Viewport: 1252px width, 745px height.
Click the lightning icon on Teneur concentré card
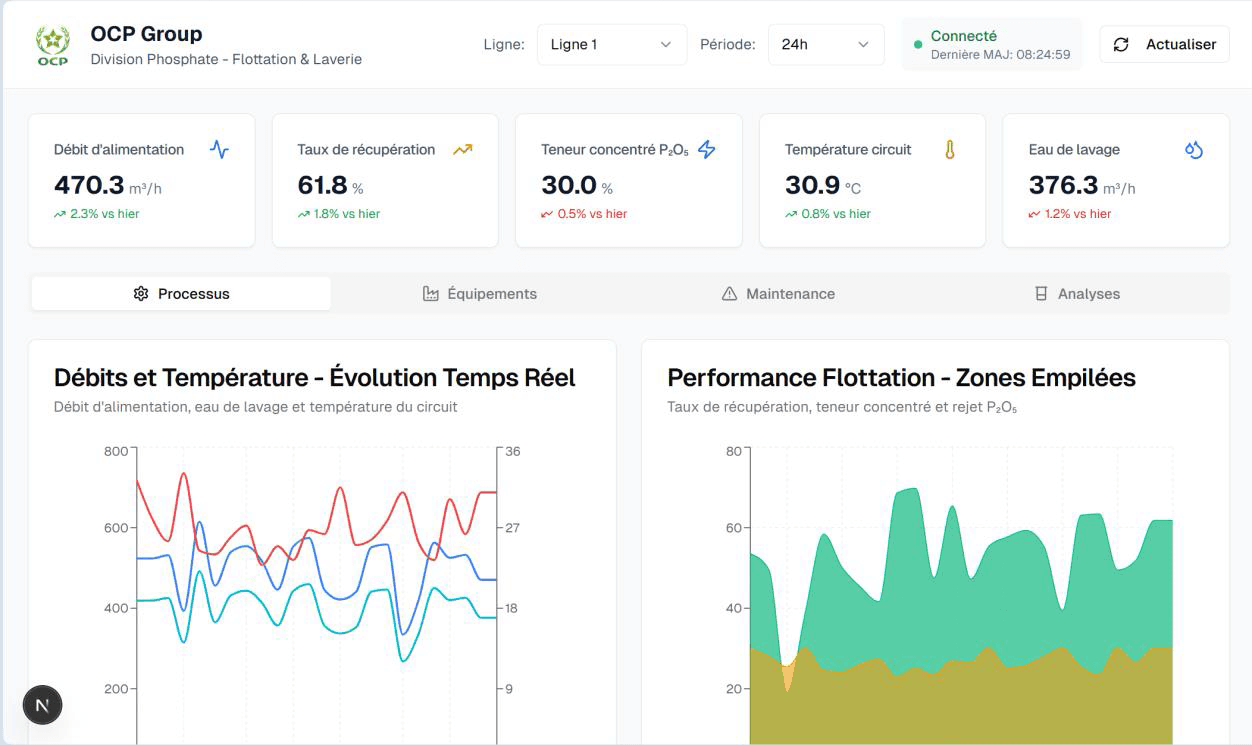point(707,150)
